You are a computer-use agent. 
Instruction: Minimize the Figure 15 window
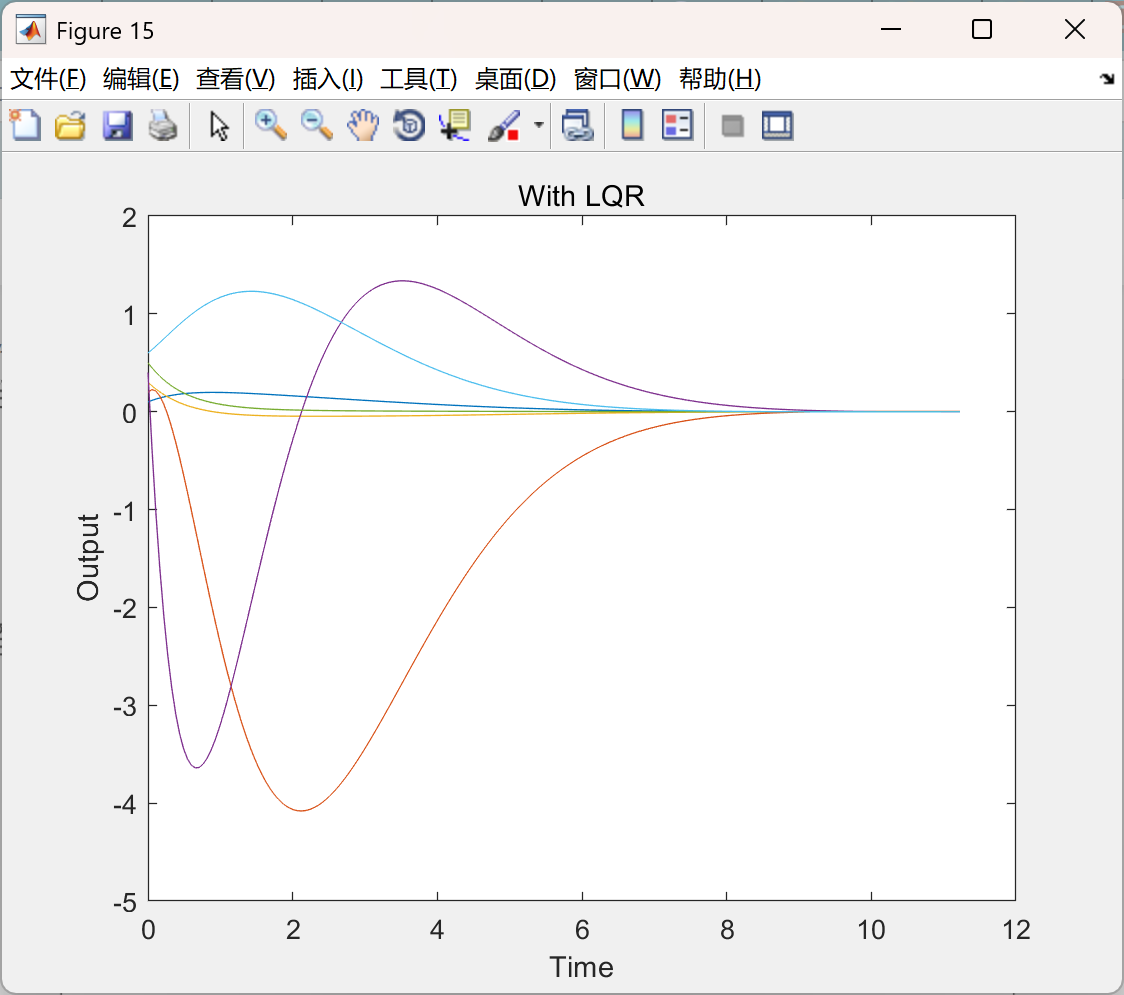click(890, 29)
